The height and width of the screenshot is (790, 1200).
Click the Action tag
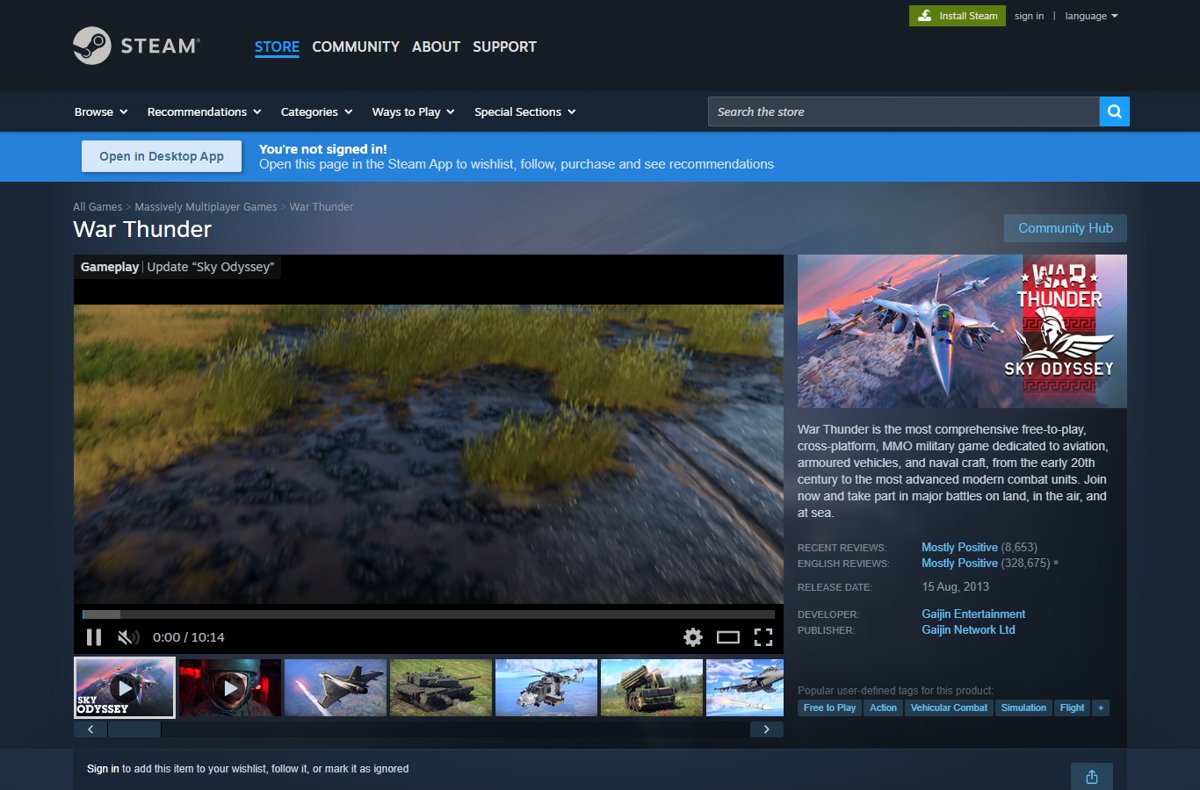pyautogui.click(x=883, y=707)
